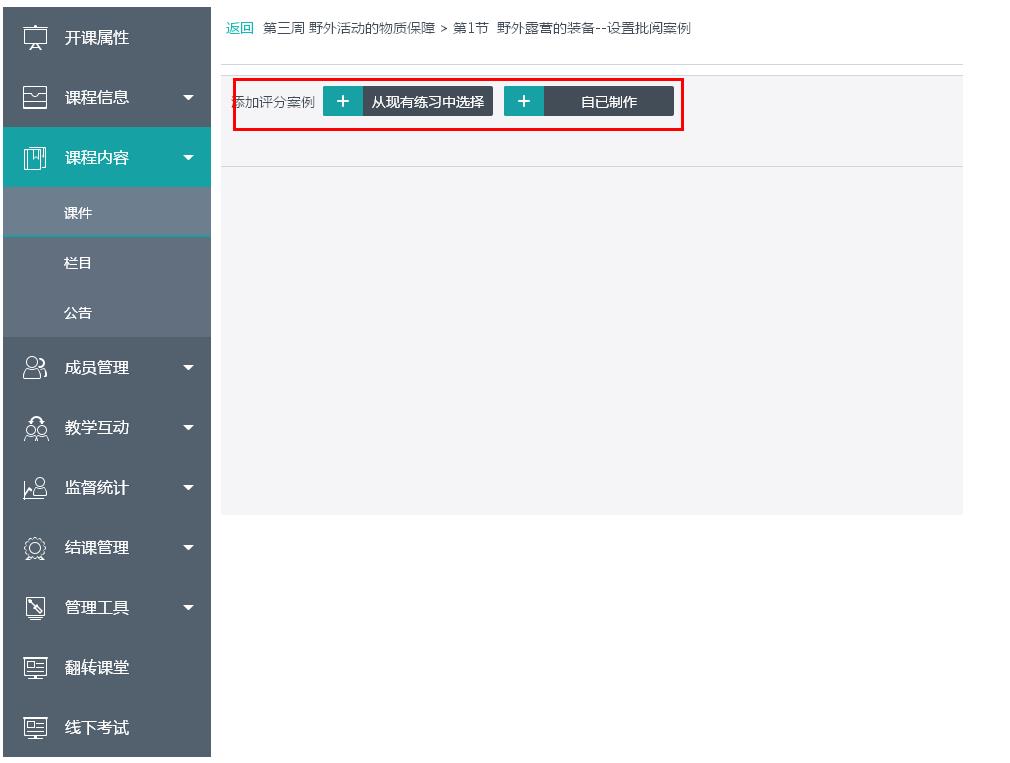Click the 监督统计 statistics icon

(x=35, y=488)
